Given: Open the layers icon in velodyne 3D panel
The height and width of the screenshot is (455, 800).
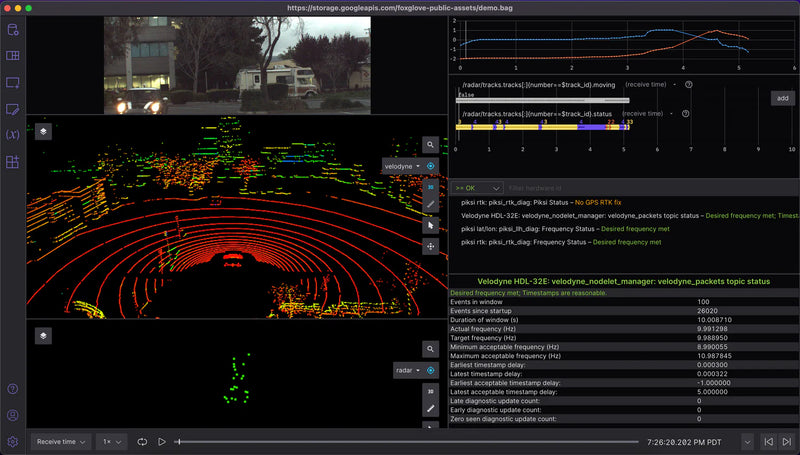Looking at the screenshot, I should [x=44, y=131].
